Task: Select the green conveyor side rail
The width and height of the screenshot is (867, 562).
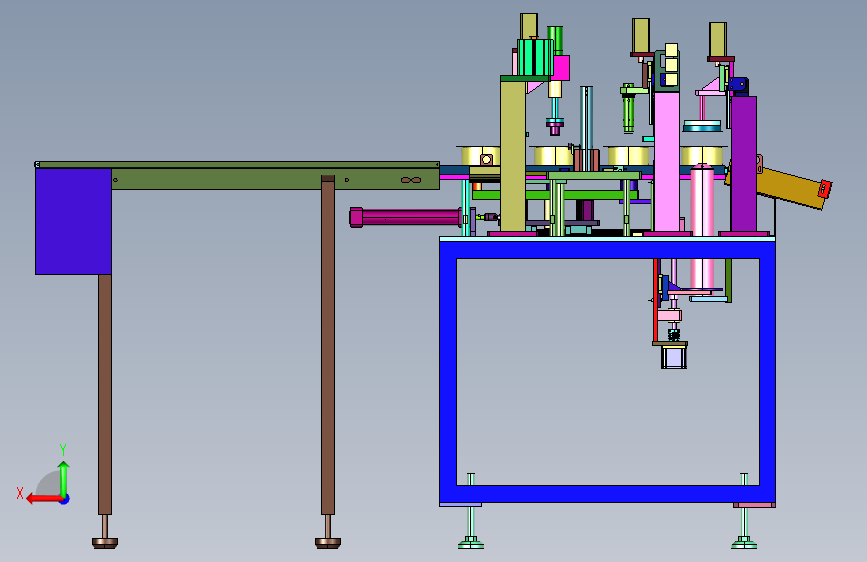Action: pyautogui.click(x=275, y=179)
